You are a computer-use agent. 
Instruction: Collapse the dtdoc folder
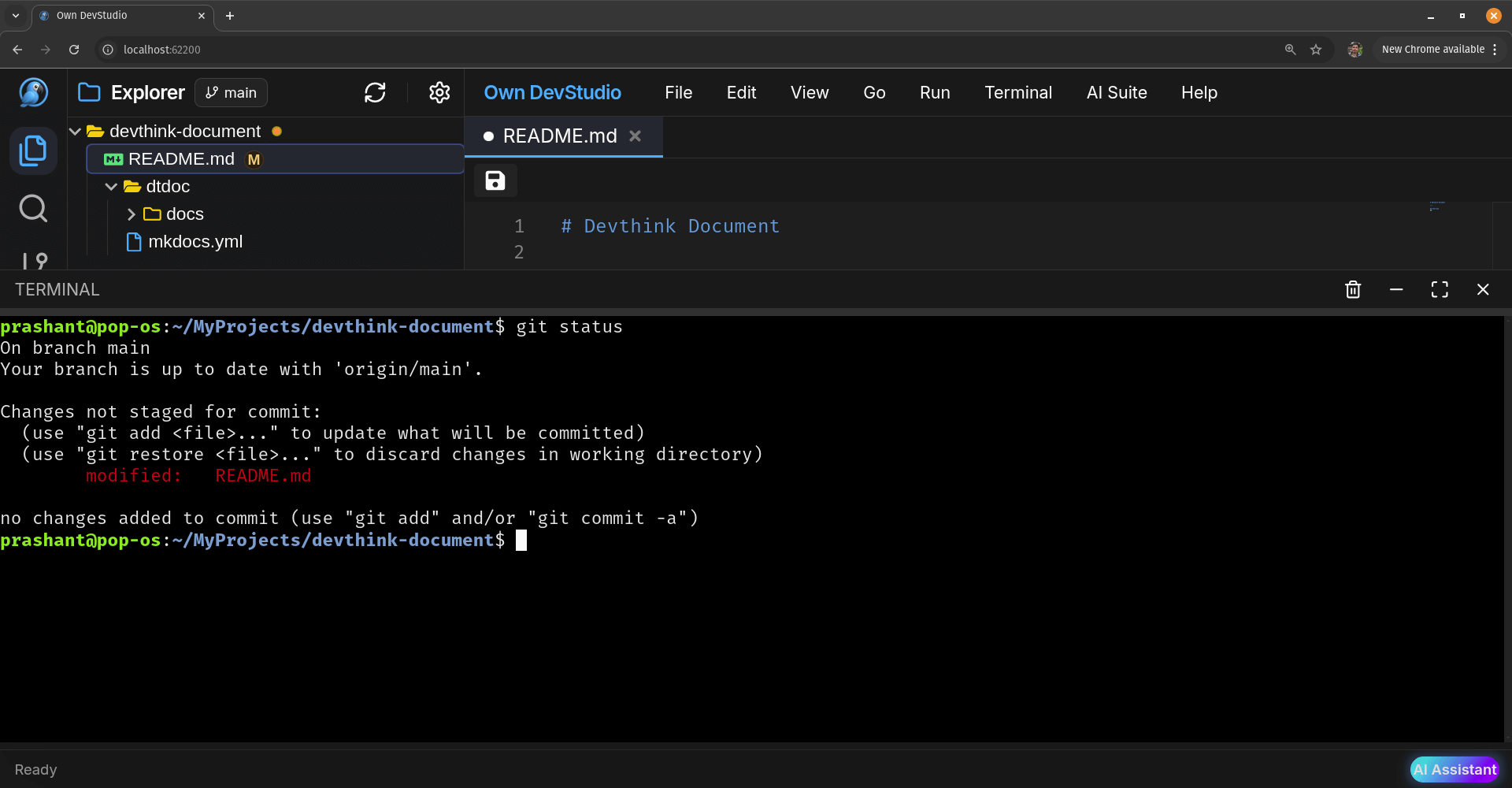(111, 186)
